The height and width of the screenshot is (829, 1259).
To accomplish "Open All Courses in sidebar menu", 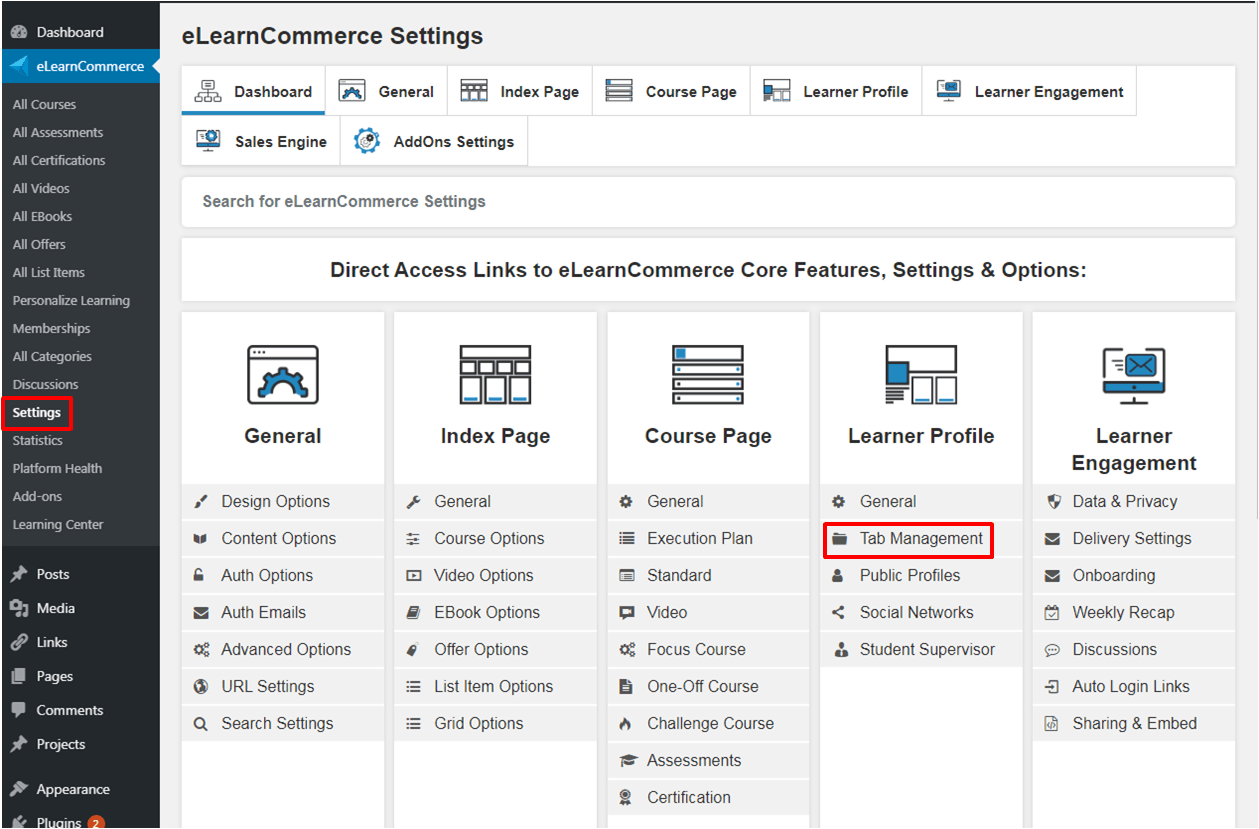I will [x=44, y=105].
